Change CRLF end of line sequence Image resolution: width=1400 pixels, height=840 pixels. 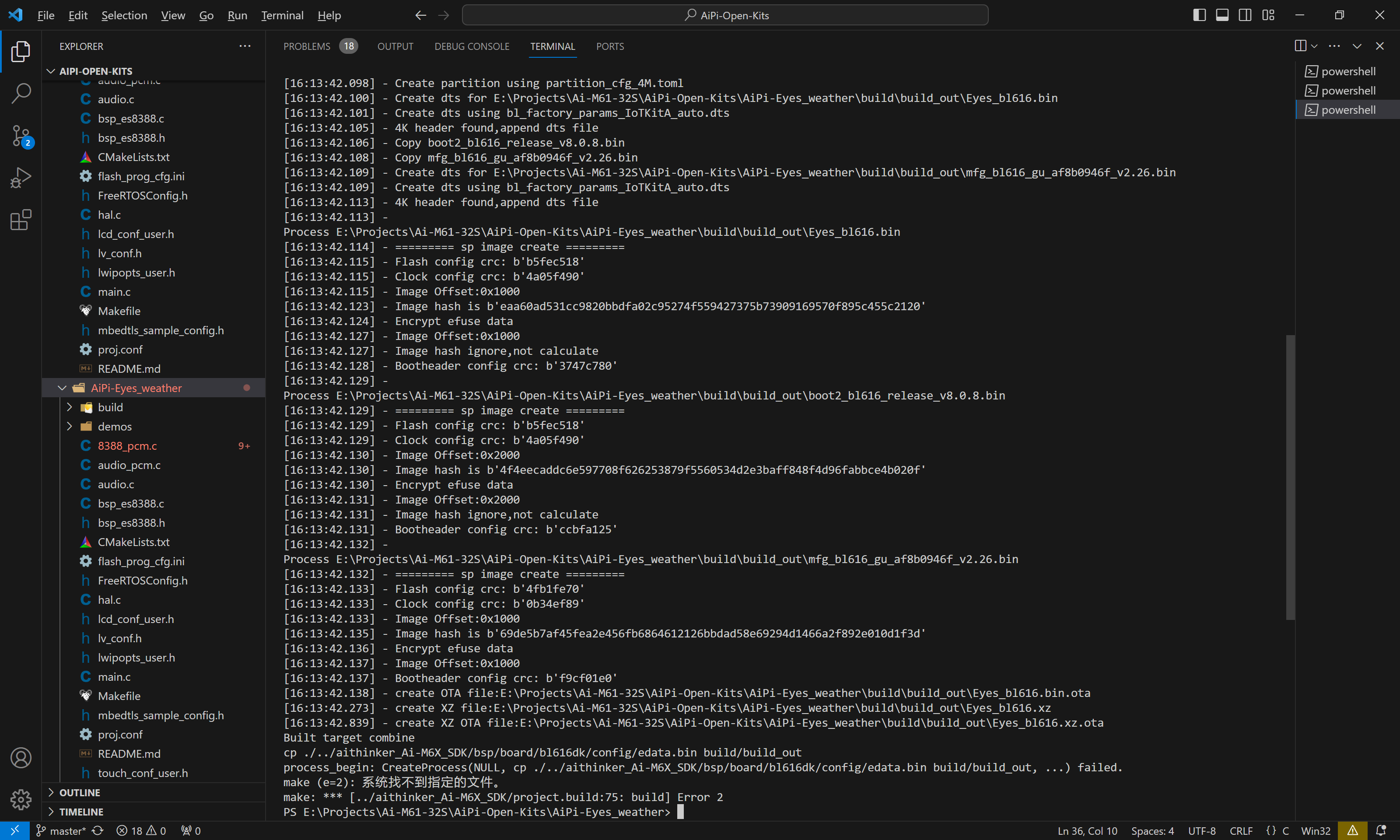pos(1241,830)
